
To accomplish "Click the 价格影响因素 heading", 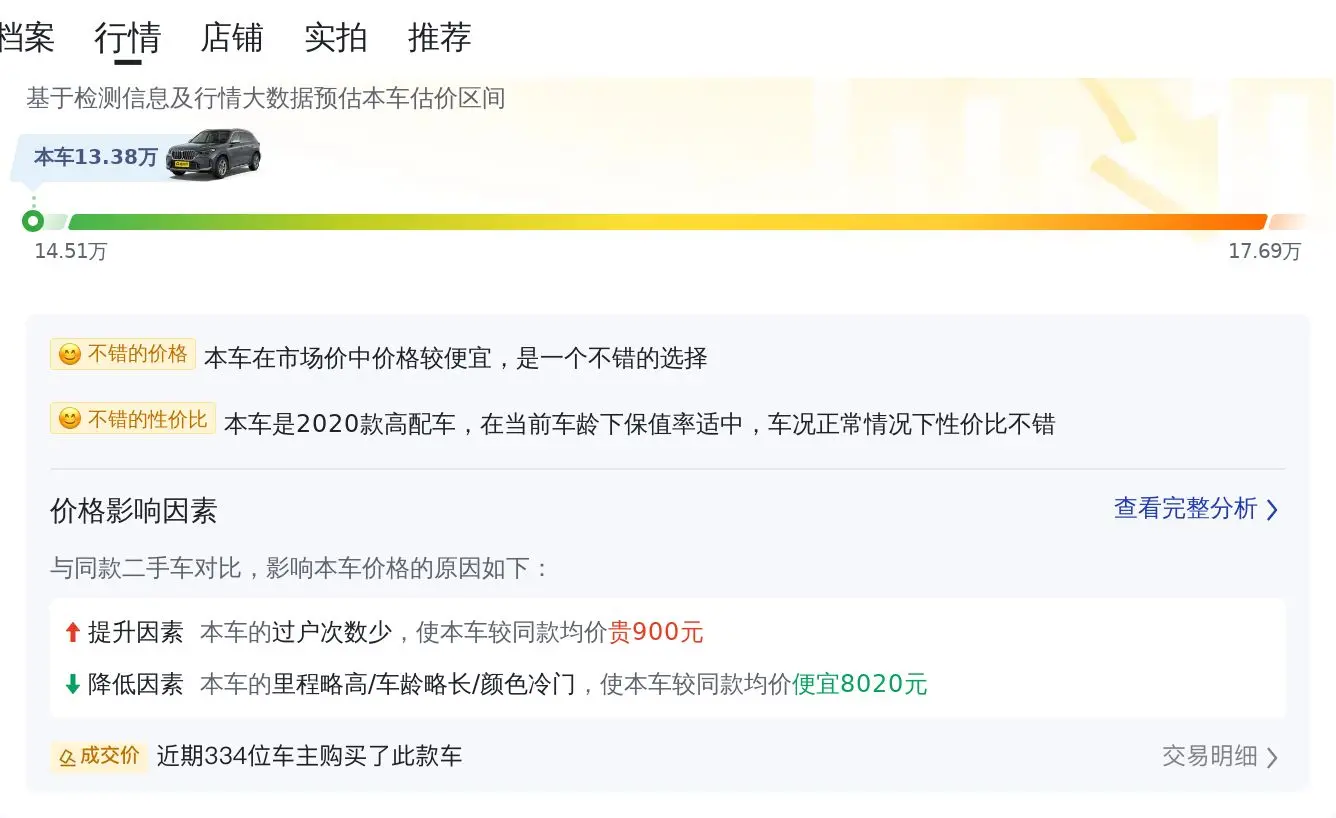I will tap(134, 511).
